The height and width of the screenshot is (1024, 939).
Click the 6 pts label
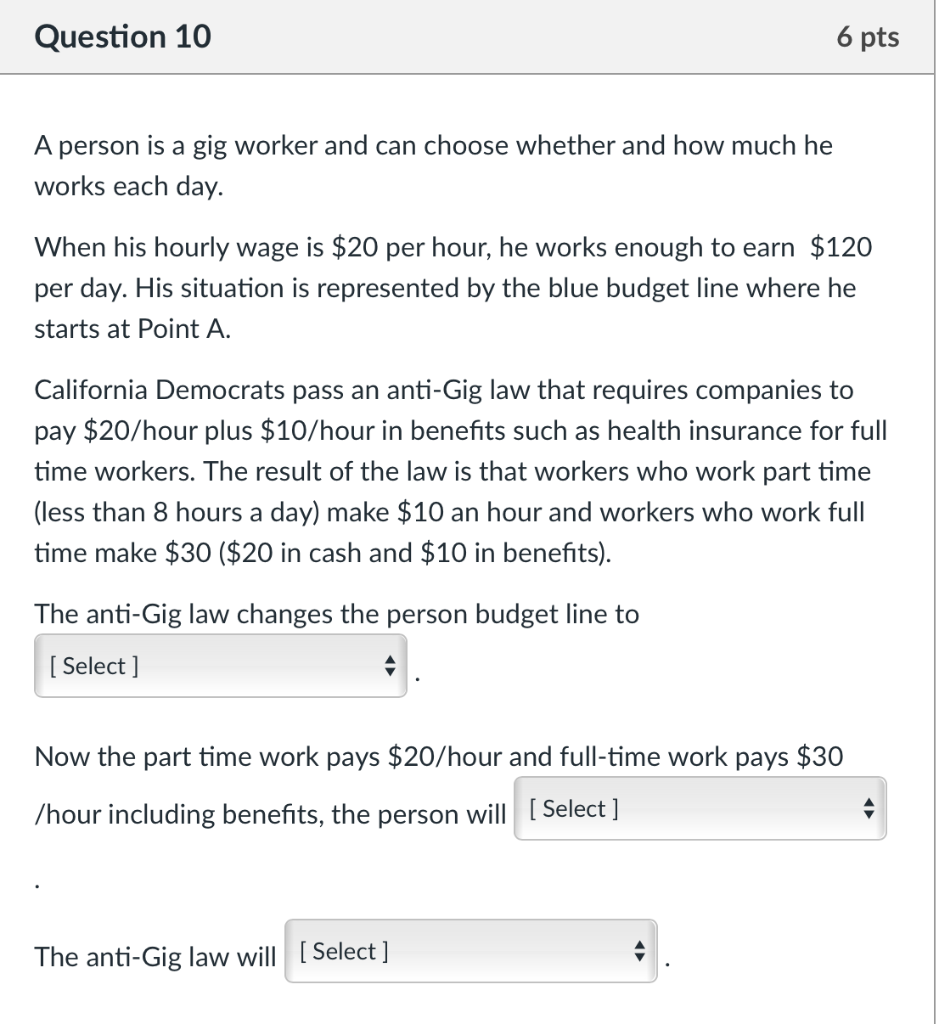point(868,37)
